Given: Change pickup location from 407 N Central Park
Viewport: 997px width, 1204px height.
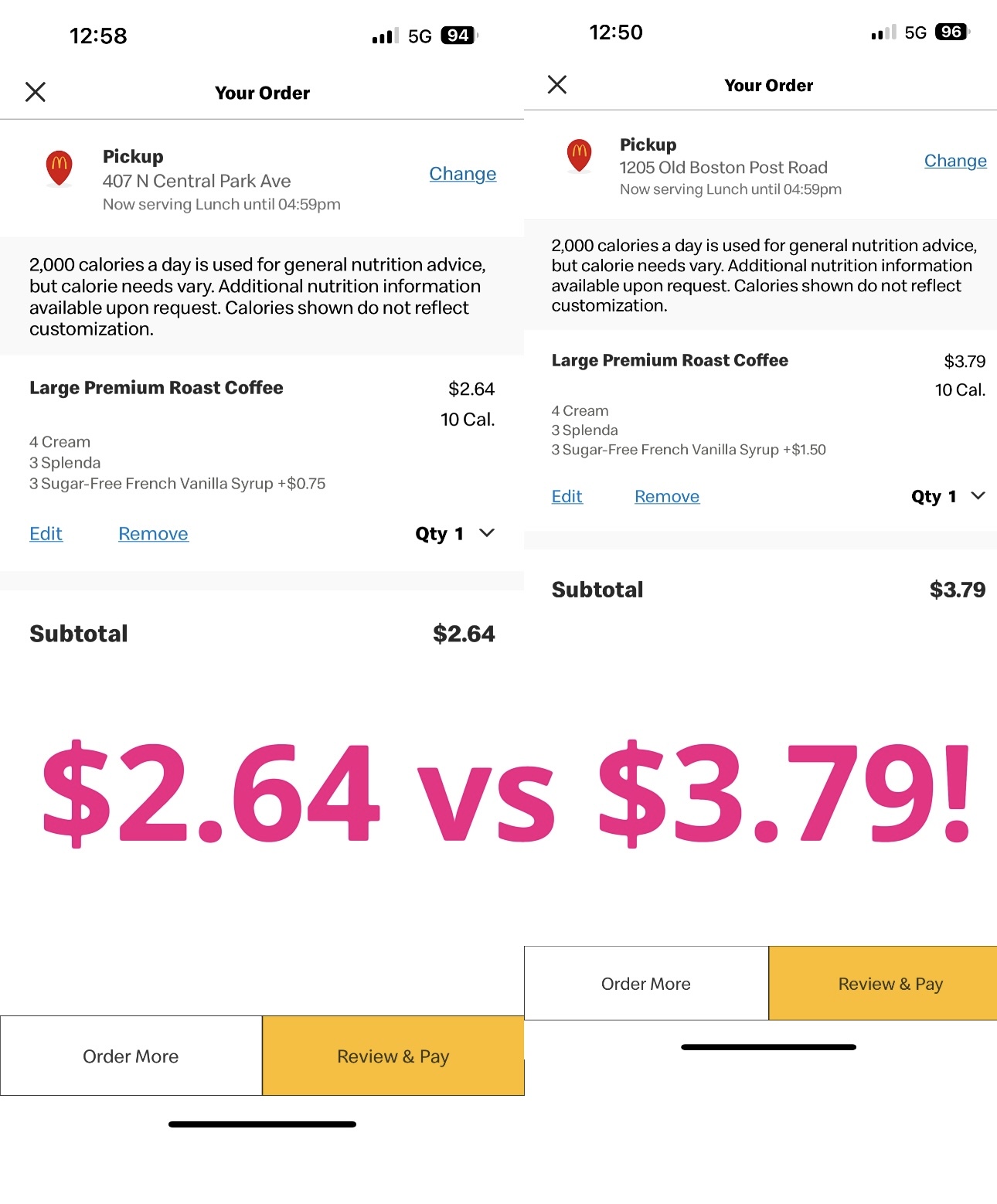Looking at the screenshot, I should pyautogui.click(x=462, y=174).
